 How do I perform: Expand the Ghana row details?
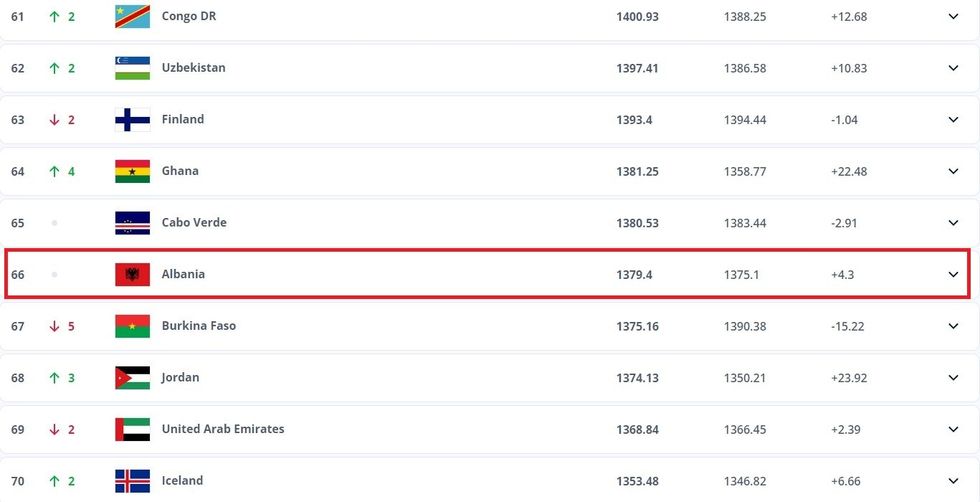coord(953,171)
